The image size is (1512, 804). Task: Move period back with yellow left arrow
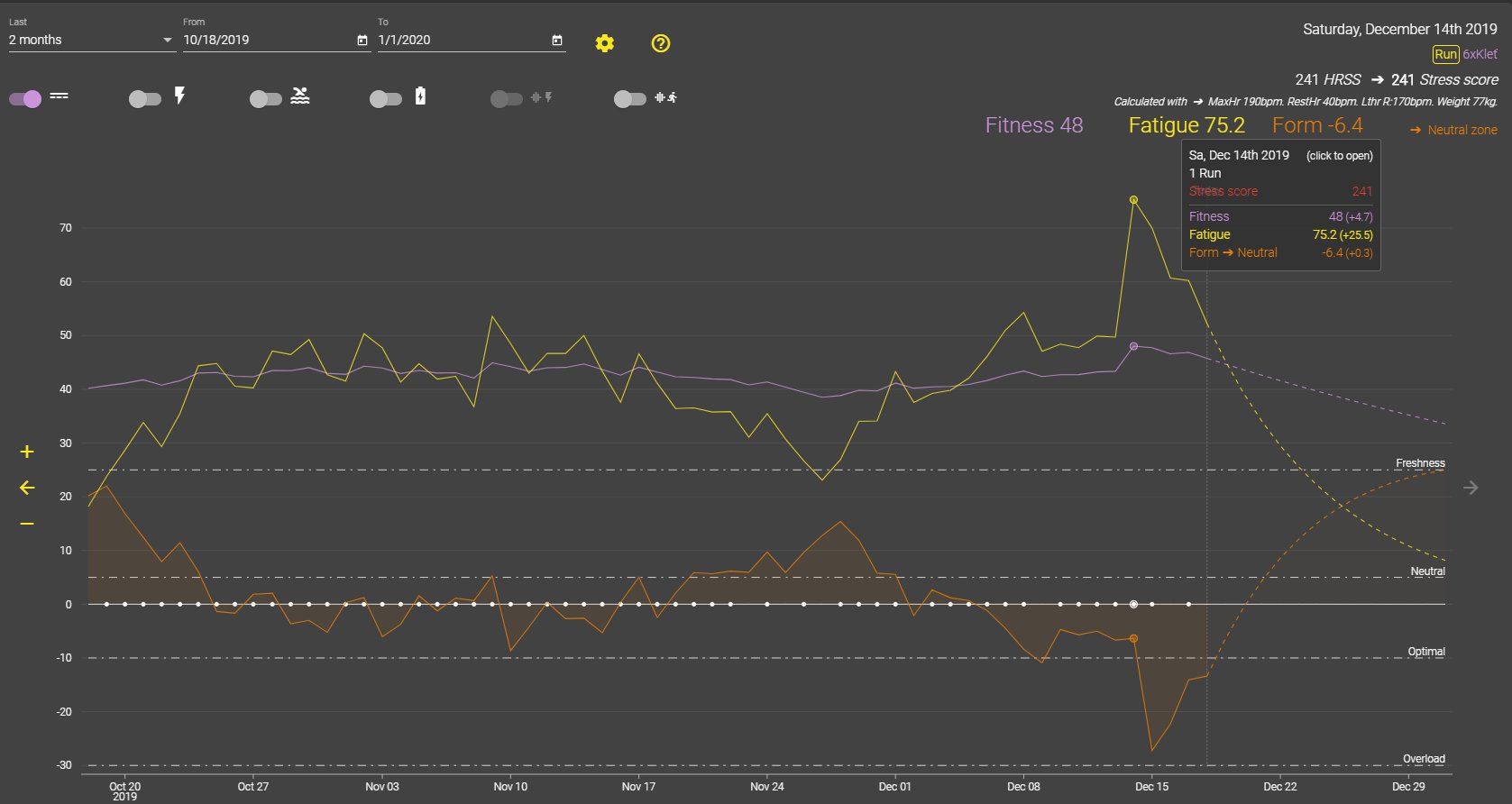[27, 488]
